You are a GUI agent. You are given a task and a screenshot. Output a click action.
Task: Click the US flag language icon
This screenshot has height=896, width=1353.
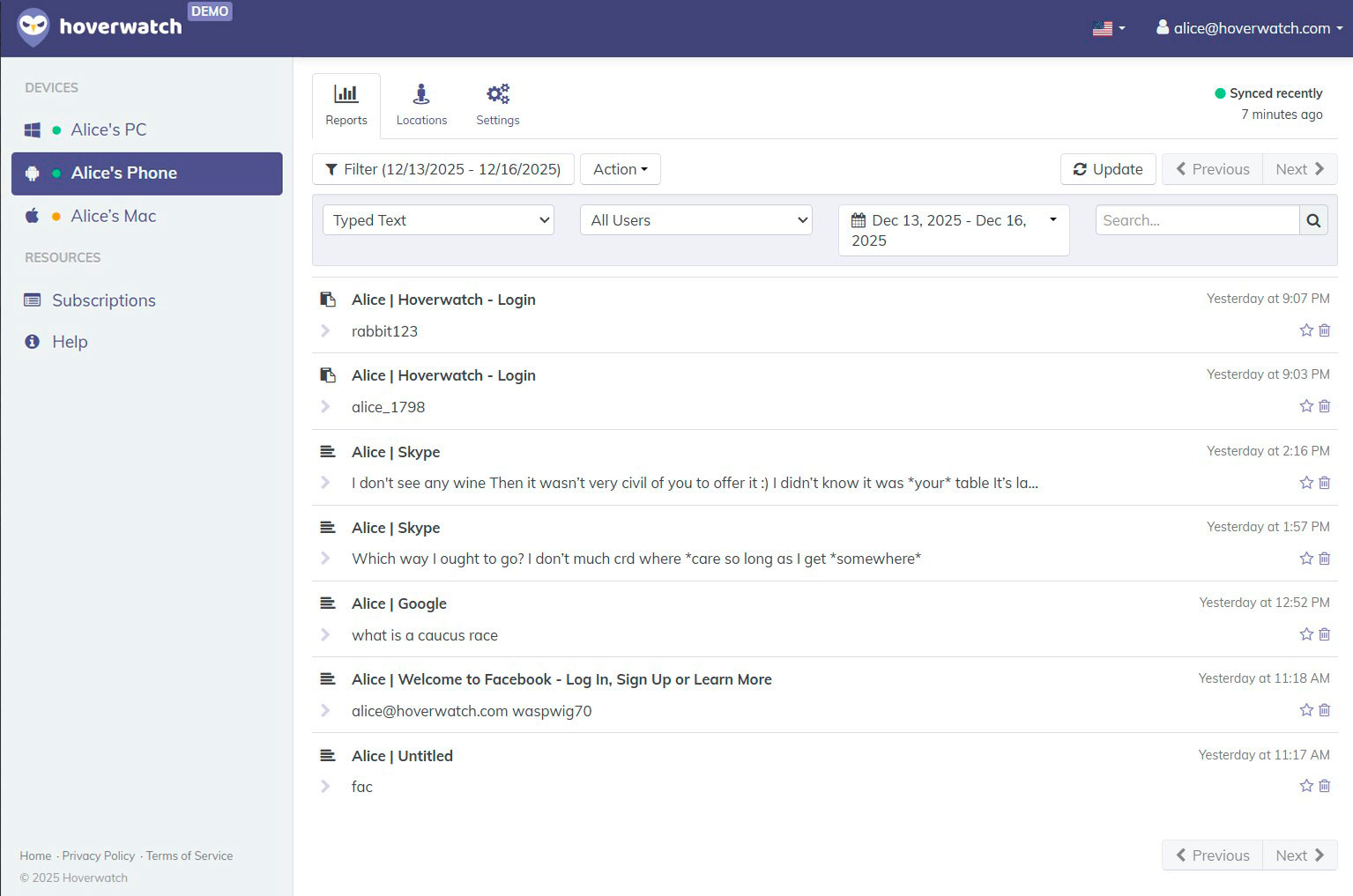pos(1104,28)
